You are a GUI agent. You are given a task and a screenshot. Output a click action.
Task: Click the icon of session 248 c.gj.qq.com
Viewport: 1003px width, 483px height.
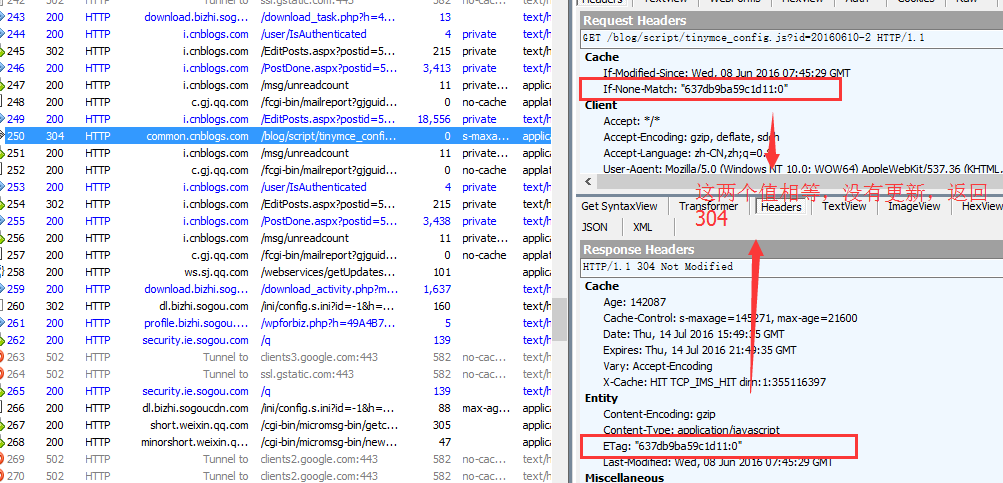(3, 102)
